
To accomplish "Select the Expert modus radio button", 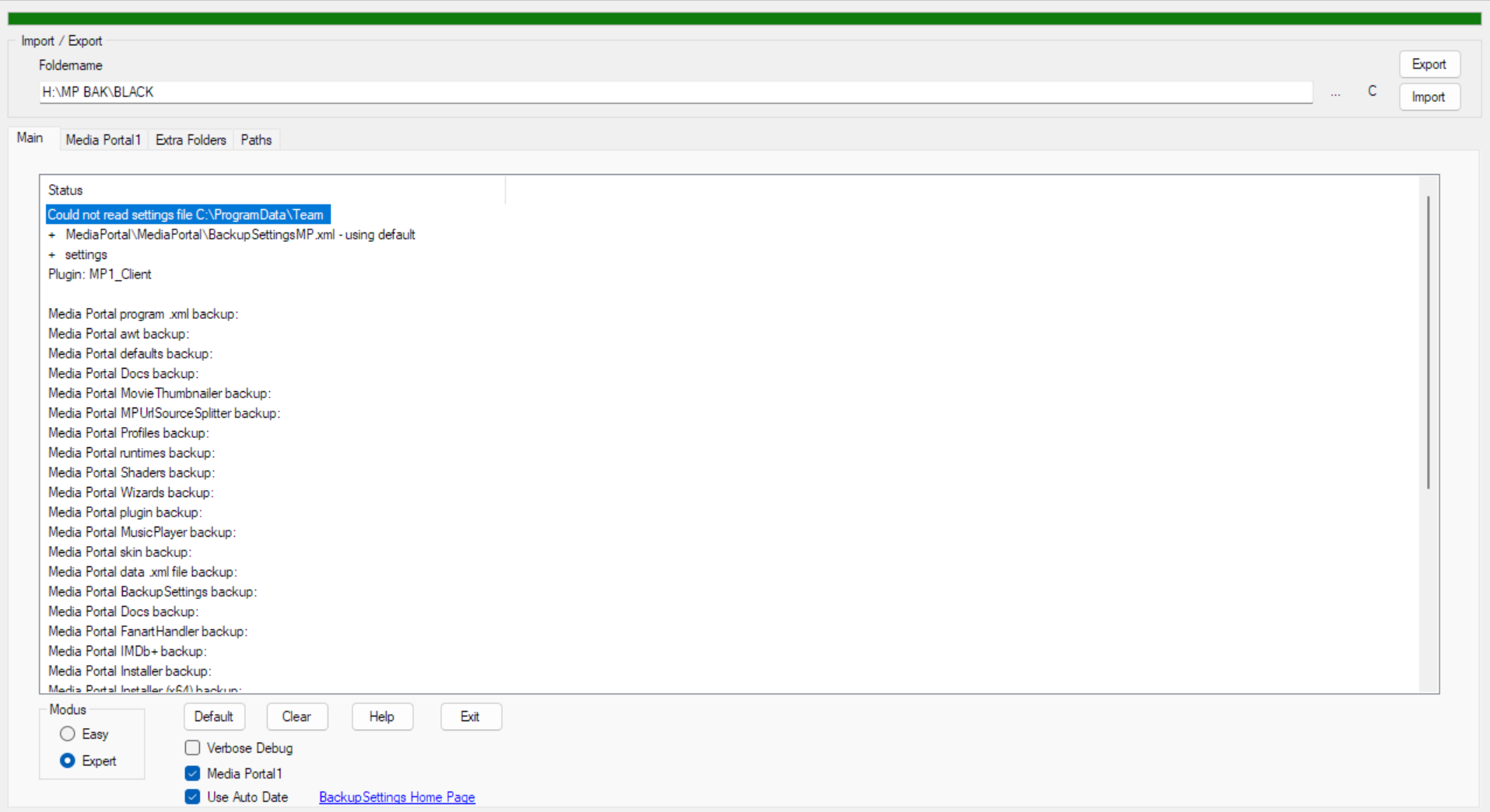I will point(68,761).
